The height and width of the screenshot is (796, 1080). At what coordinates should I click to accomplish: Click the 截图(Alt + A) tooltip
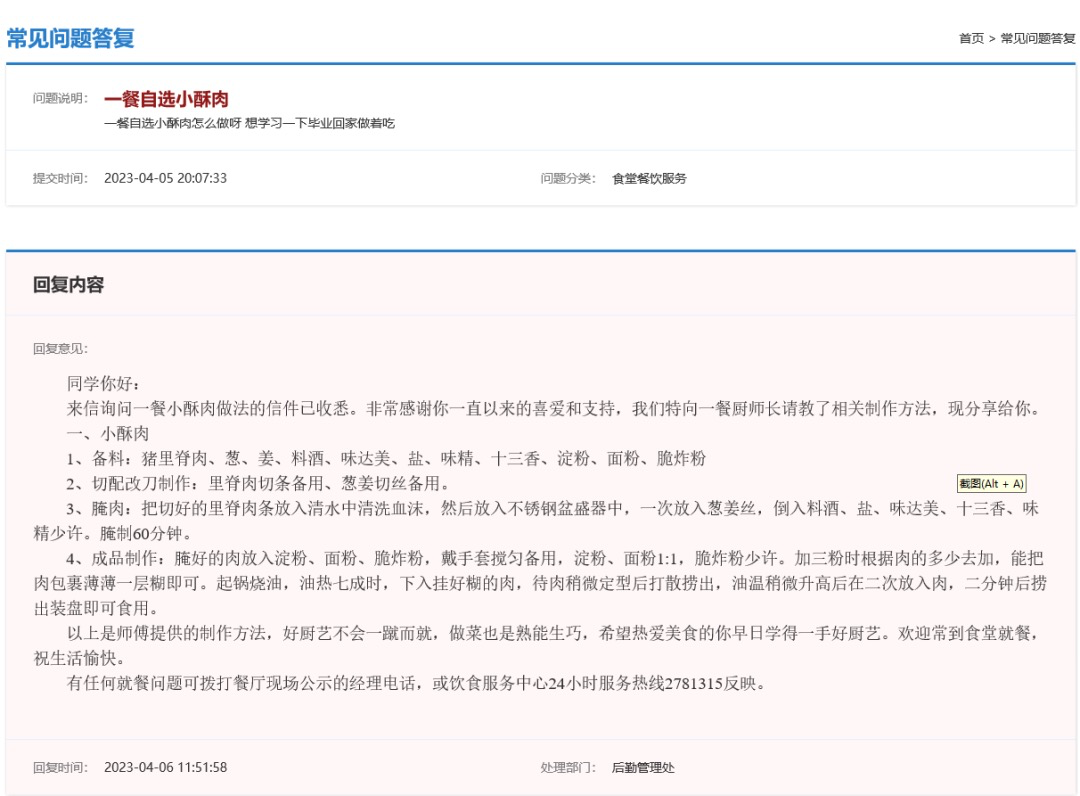pos(991,484)
